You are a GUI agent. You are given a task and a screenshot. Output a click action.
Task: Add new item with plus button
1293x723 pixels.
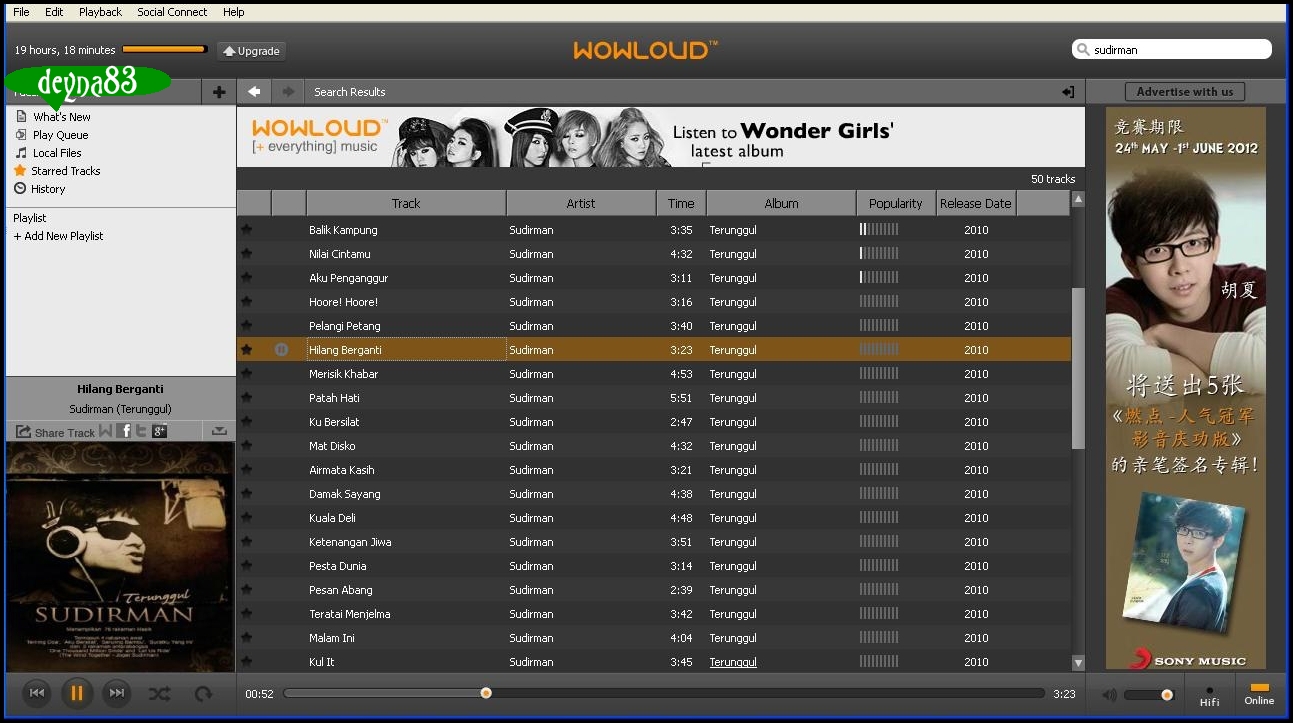click(219, 92)
